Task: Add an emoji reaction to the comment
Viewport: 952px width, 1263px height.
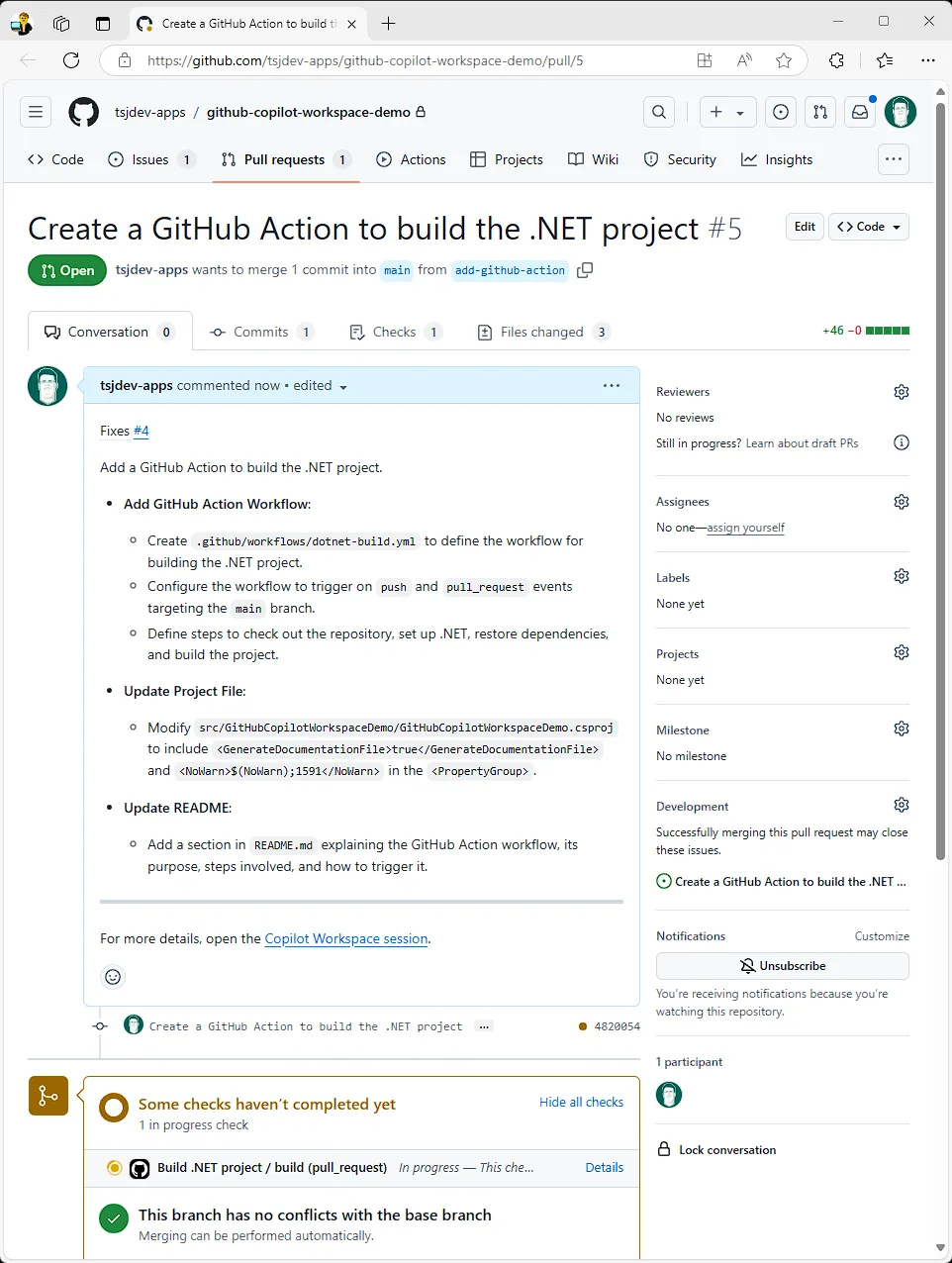Action: (114, 977)
